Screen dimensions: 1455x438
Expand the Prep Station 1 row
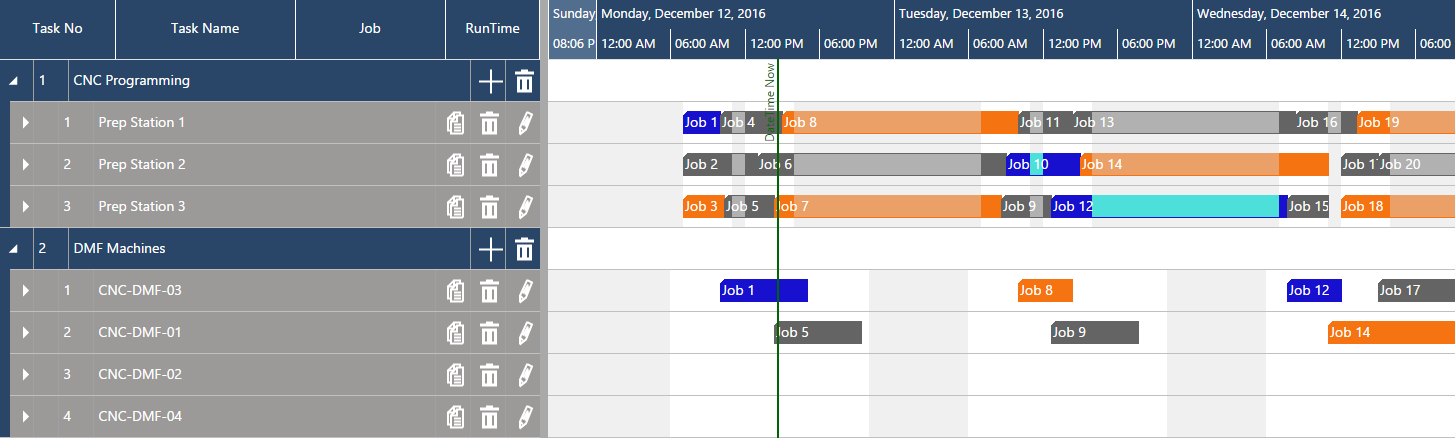tap(27, 123)
